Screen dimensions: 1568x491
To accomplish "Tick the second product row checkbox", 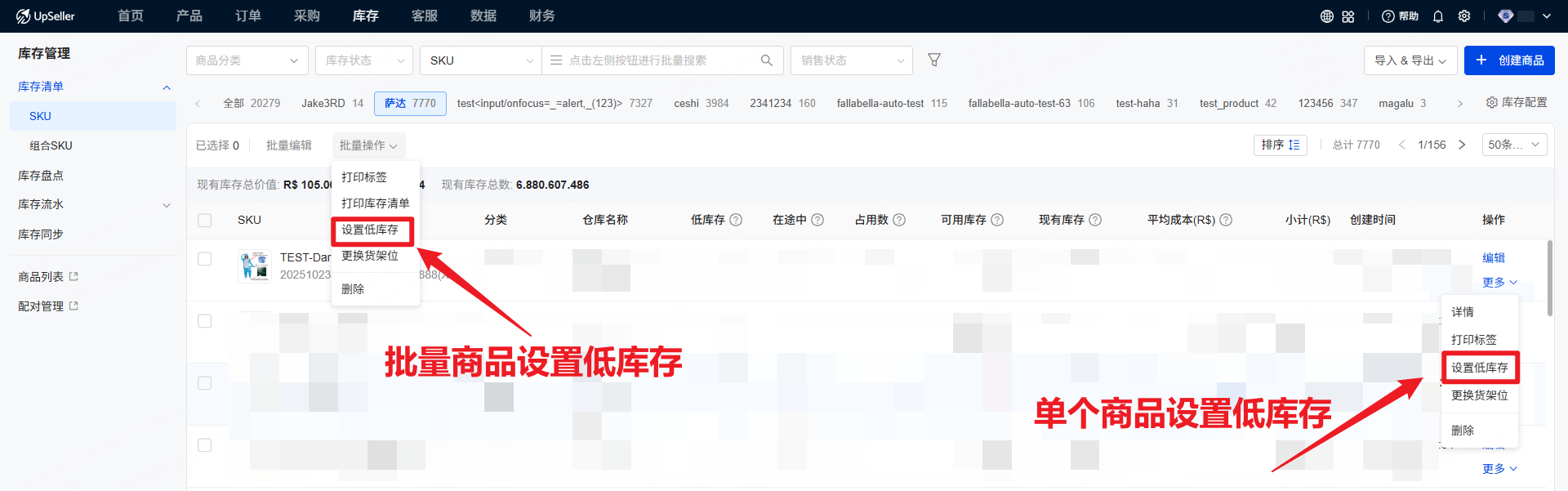I will [205, 321].
